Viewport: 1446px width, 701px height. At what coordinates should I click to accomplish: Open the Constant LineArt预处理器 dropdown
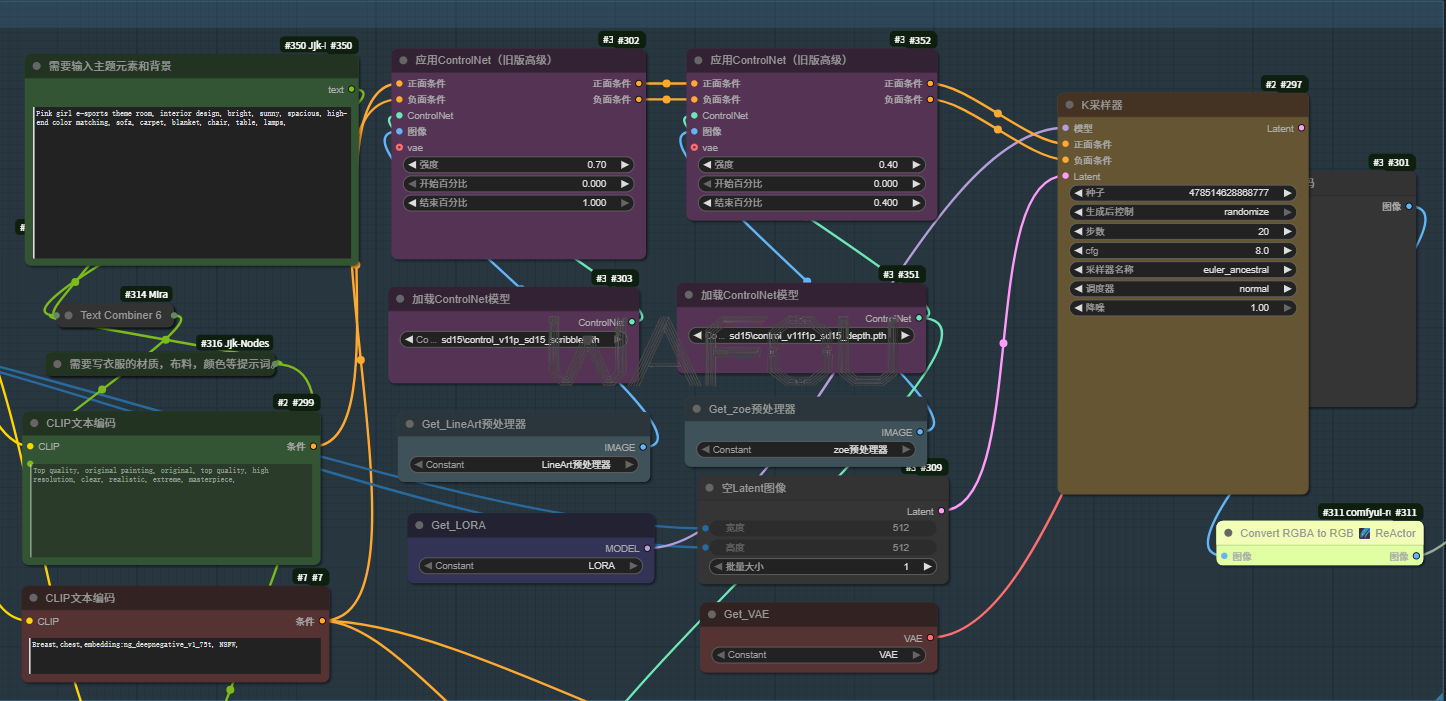(524, 465)
